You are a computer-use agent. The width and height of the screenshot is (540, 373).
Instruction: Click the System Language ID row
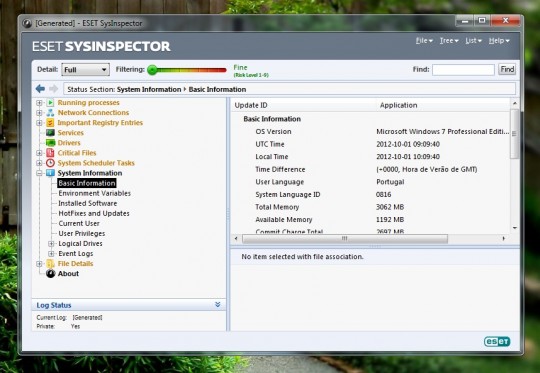click(371, 194)
